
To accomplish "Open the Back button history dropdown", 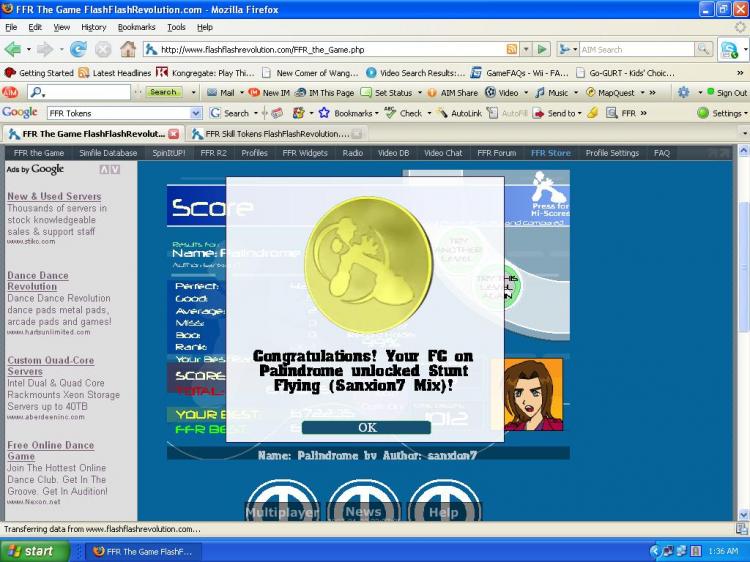I will point(29,49).
